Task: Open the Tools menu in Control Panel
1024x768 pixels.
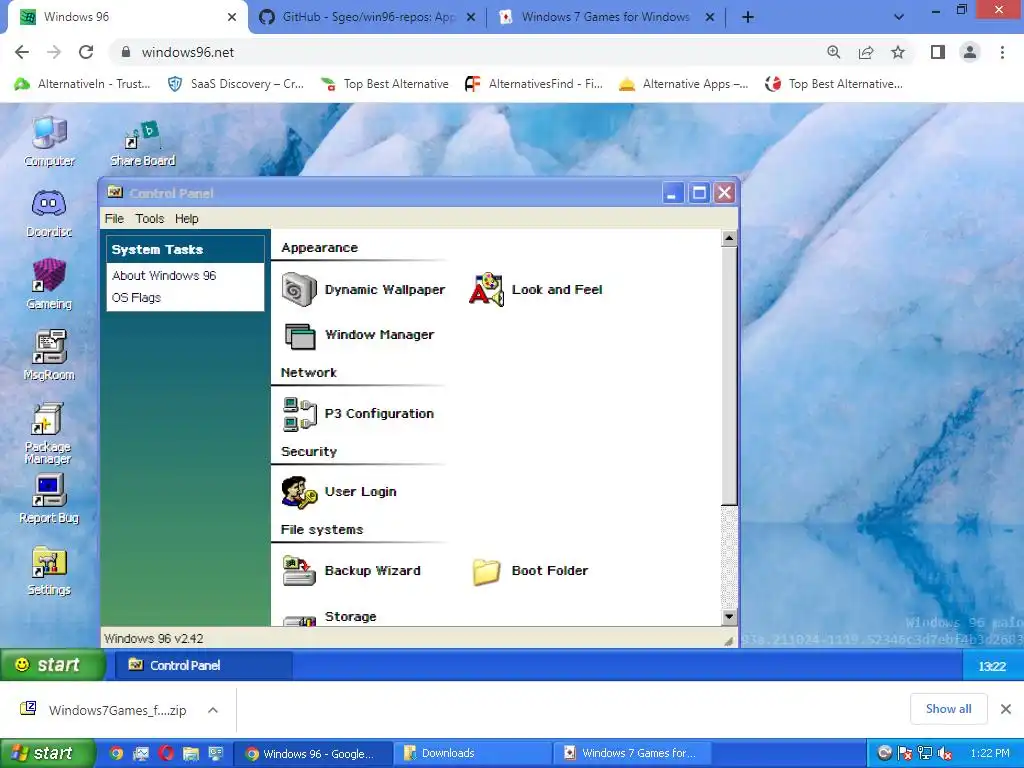Action: [150, 219]
